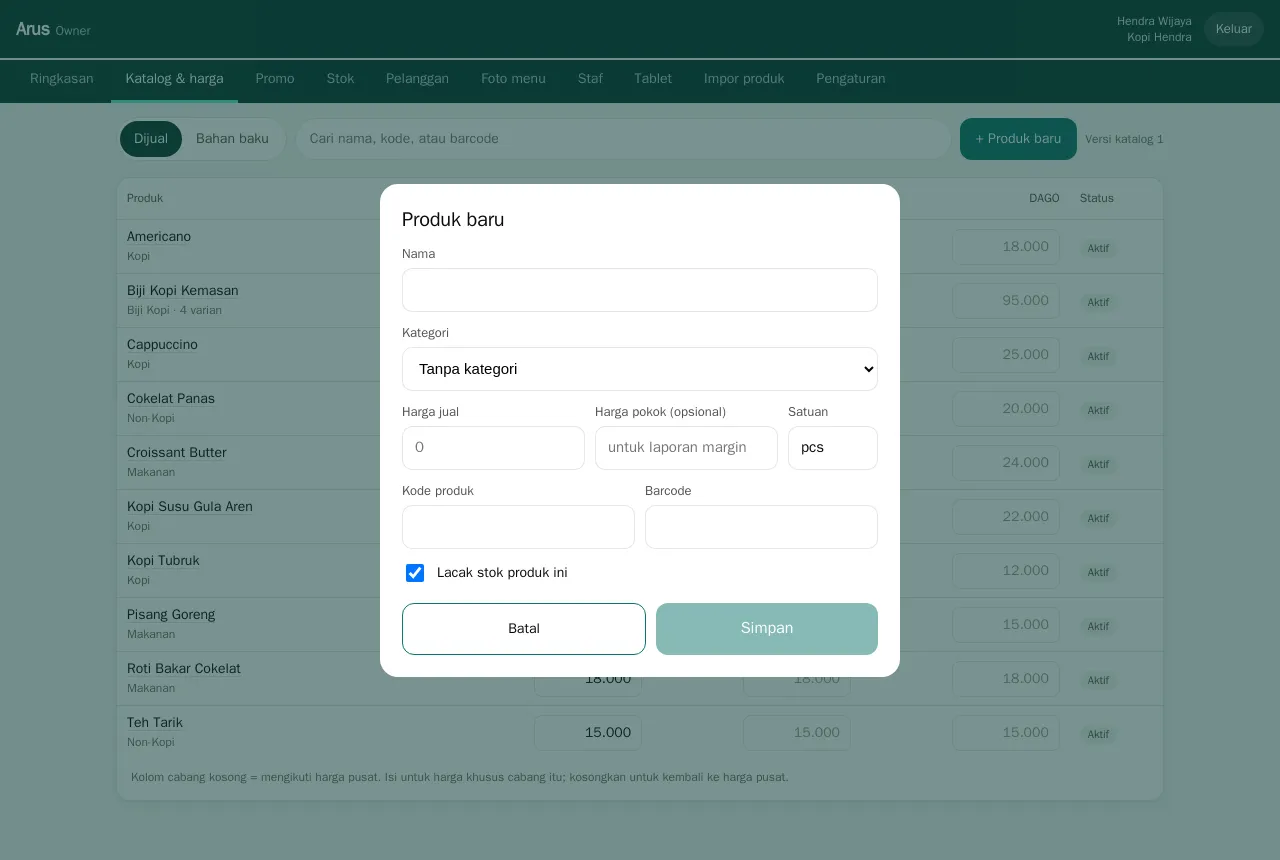
Task: Open the Croissant Butter product
Action: click(x=177, y=453)
